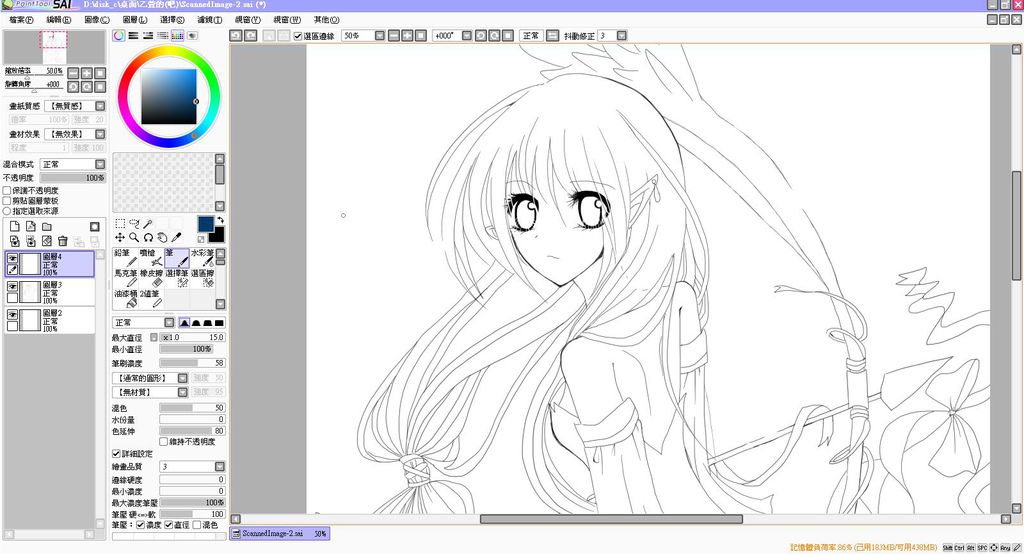Select the Move tool
Image resolution: width=1024 pixels, height=554 pixels.
tap(120, 237)
